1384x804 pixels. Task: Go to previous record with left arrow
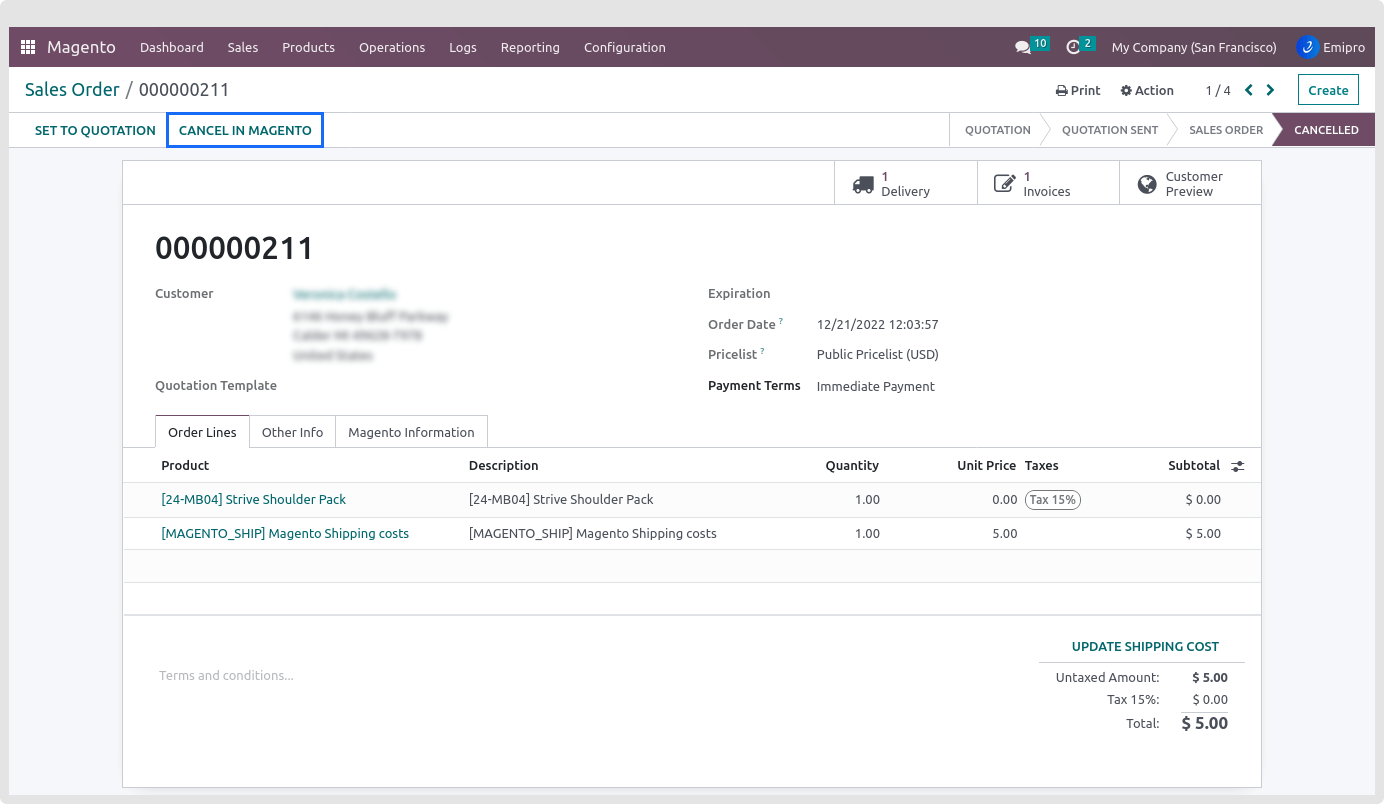coord(1249,90)
